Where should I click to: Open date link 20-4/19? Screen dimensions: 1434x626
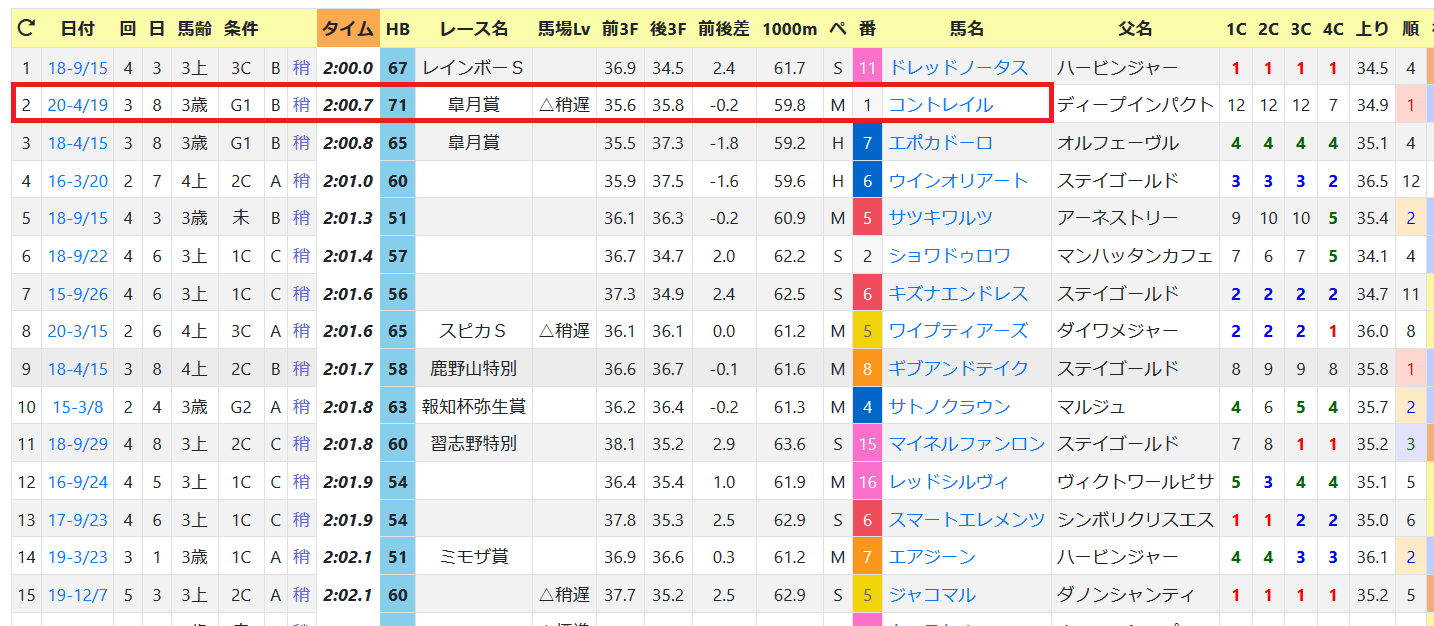[x=77, y=105]
